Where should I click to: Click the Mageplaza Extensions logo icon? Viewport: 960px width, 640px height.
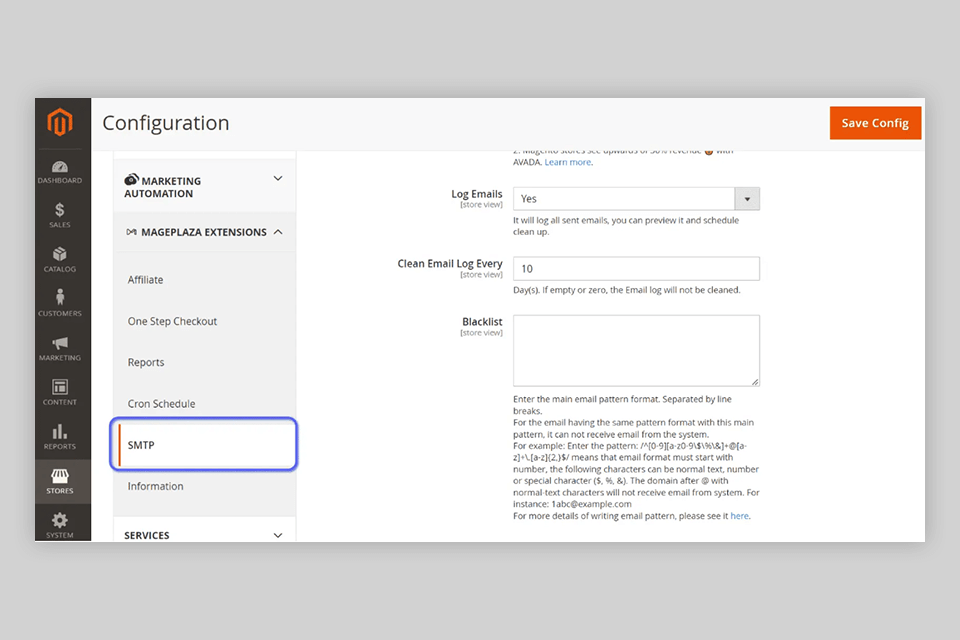click(x=132, y=232)
